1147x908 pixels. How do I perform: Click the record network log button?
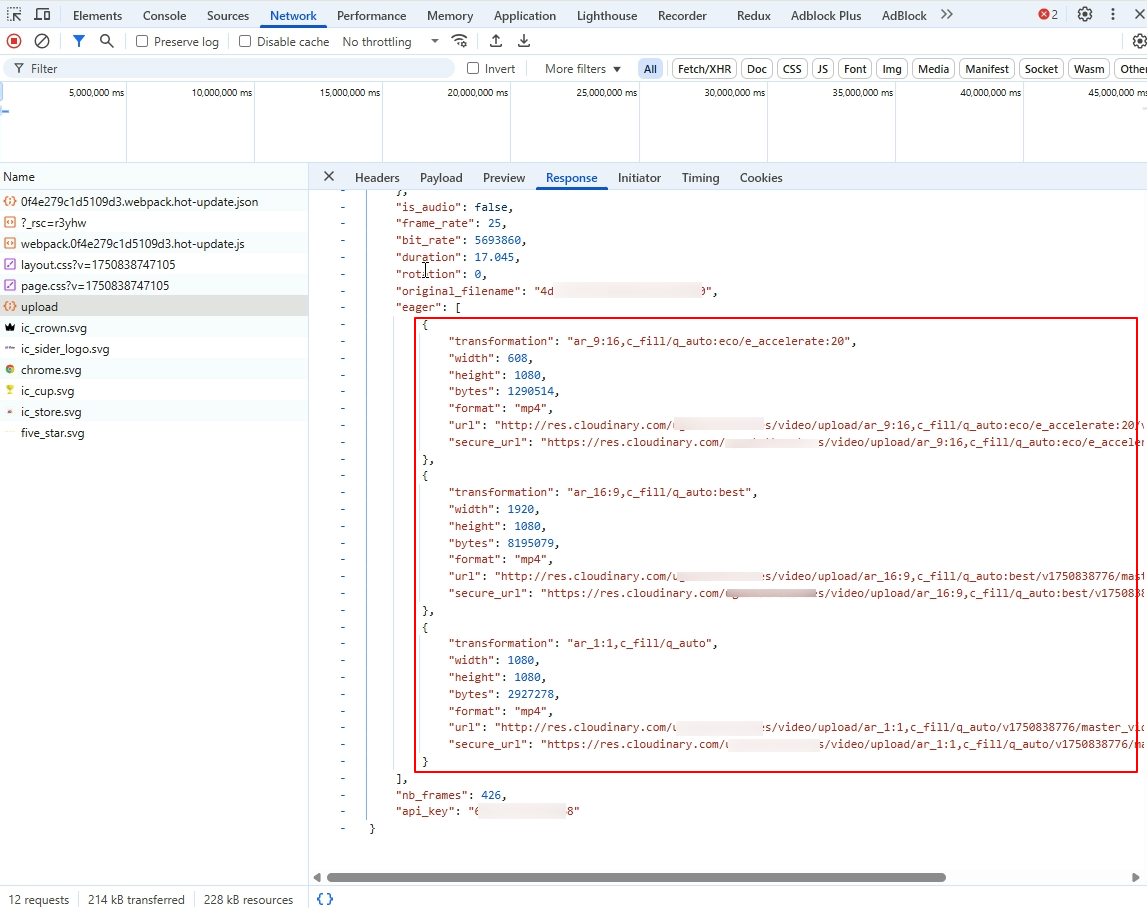14,41
